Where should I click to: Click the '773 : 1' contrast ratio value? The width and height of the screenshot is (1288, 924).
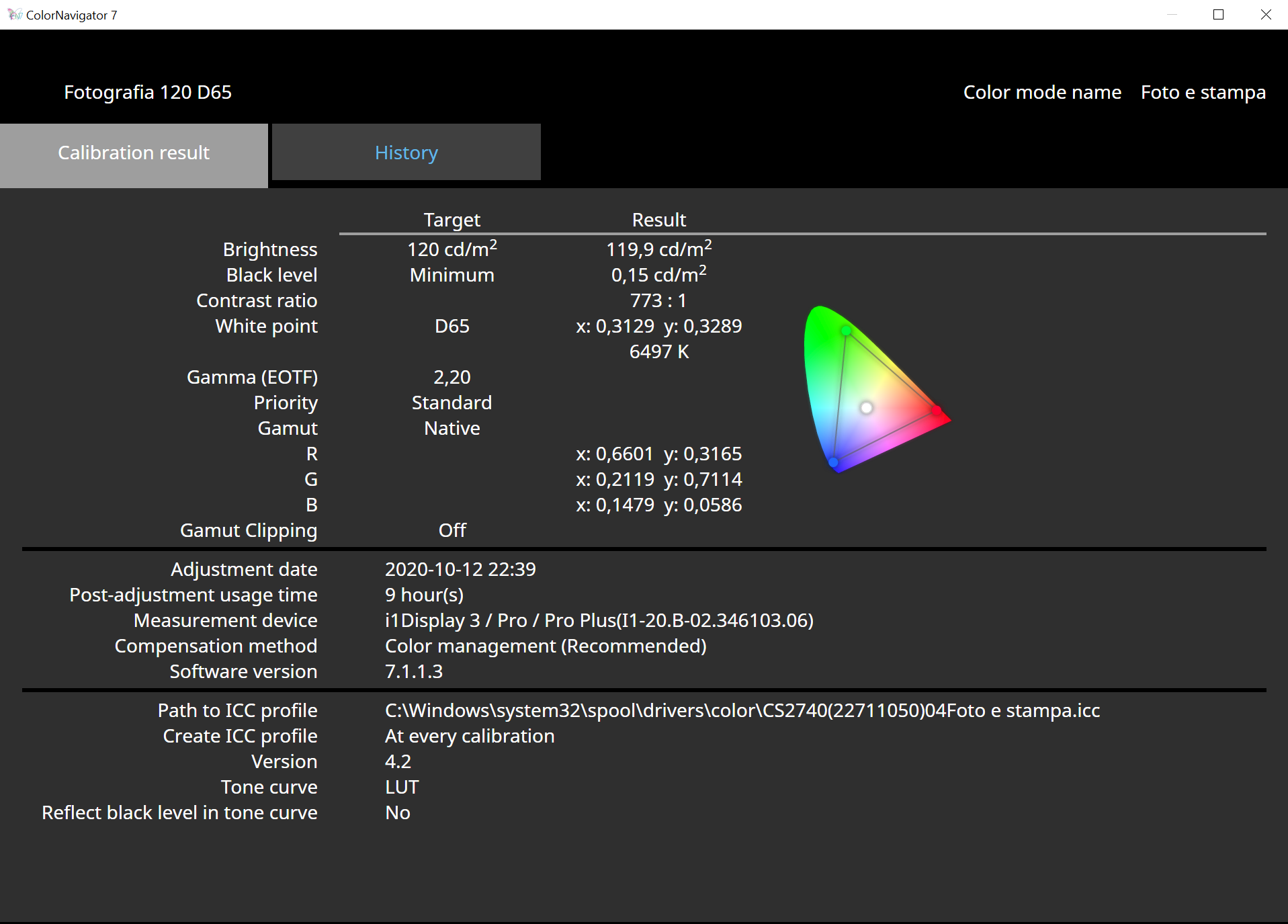click(x=658, y=300)
